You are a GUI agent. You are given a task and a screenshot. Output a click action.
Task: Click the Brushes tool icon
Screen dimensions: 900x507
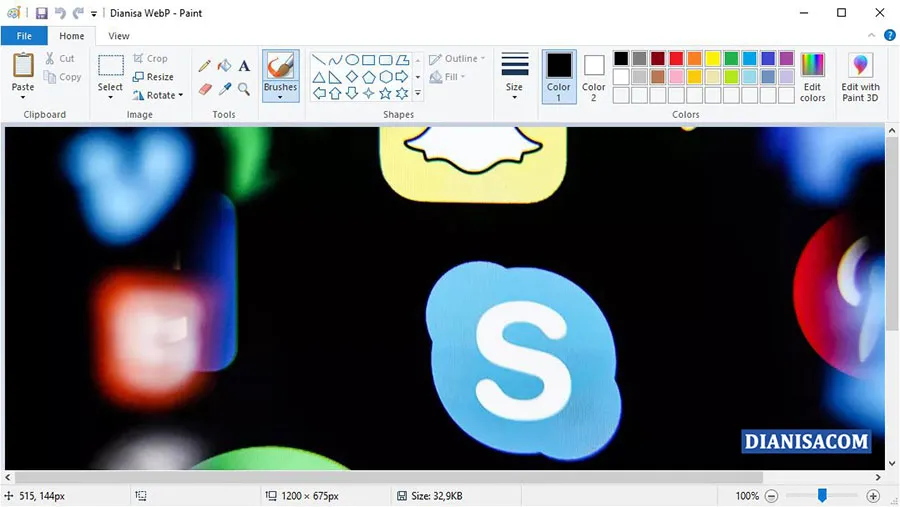(281, 65)
